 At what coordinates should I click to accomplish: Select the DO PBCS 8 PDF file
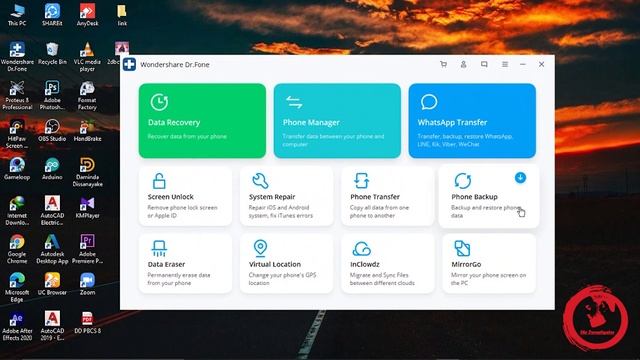(x=87, y=322)
